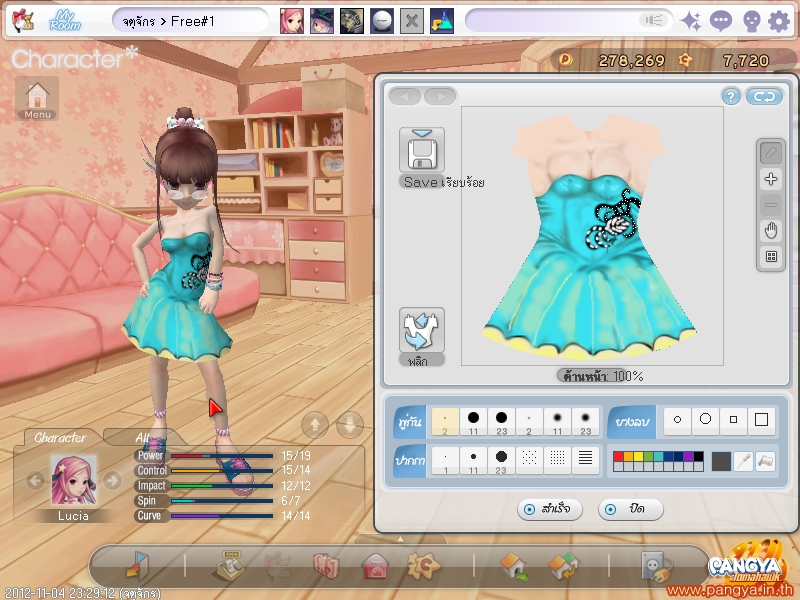Click the golf ball item slot

tap(382, 21)
